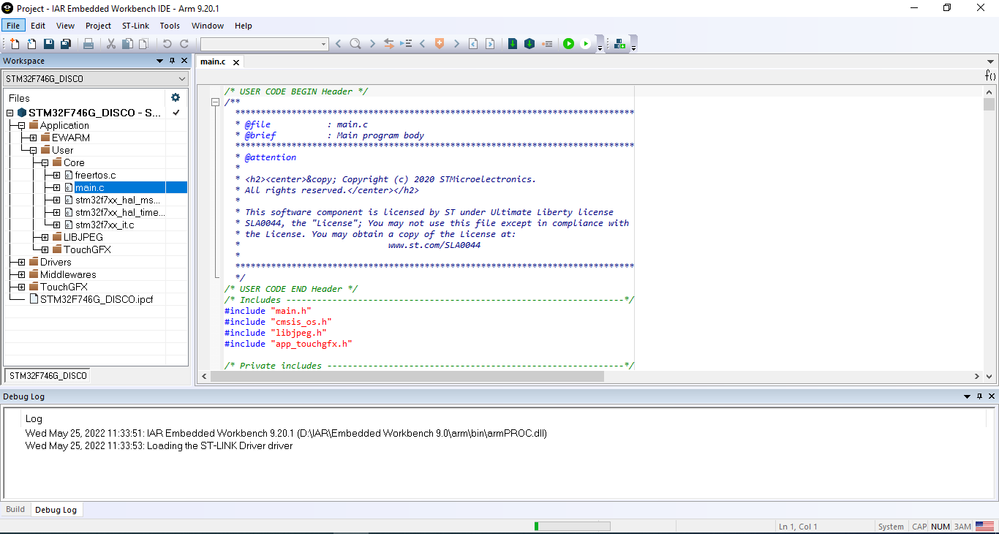
Task: Expand the EWARM folder
Action: click(33, 138)
